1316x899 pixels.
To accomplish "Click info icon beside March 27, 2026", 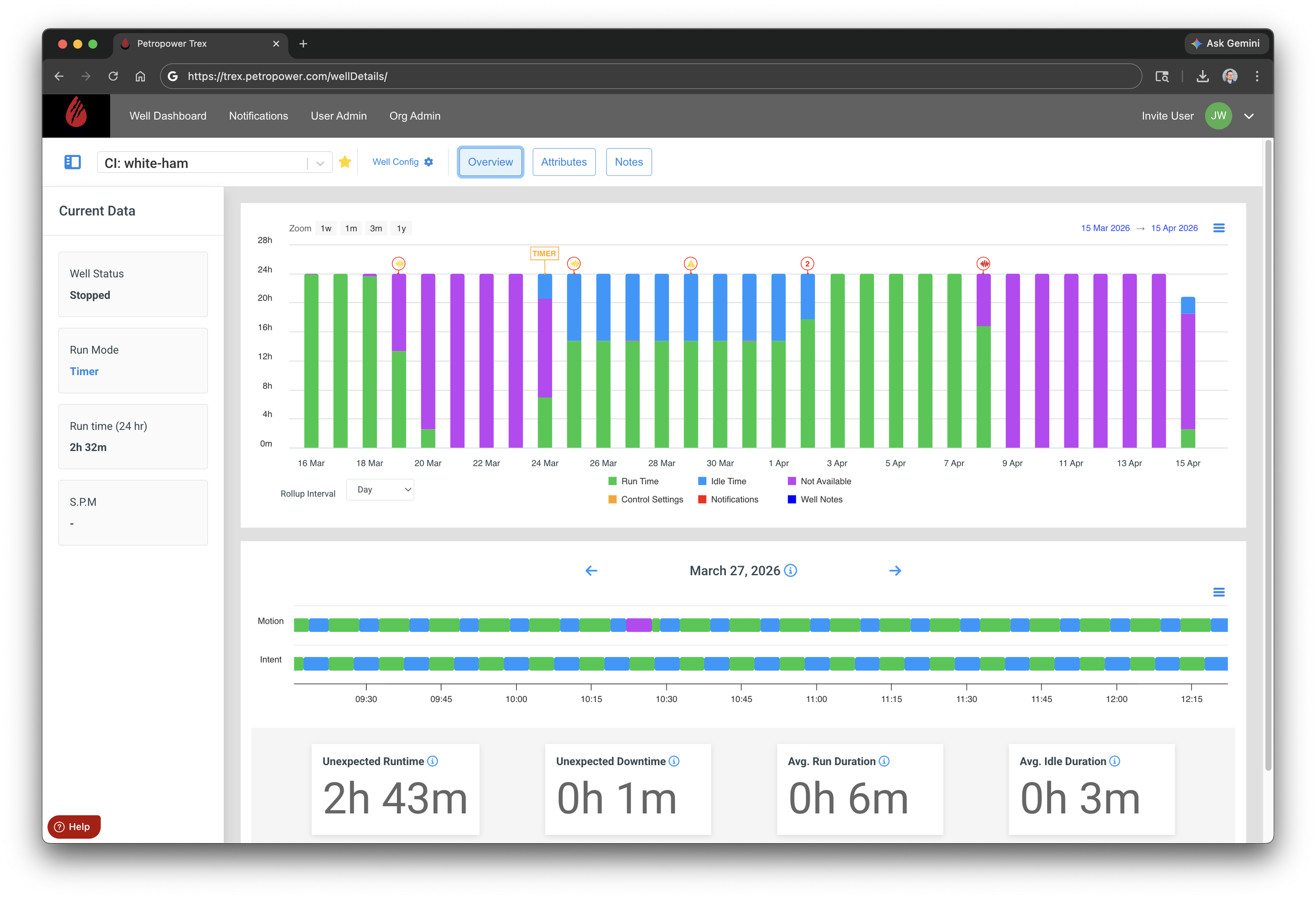I will coord(791,571).
